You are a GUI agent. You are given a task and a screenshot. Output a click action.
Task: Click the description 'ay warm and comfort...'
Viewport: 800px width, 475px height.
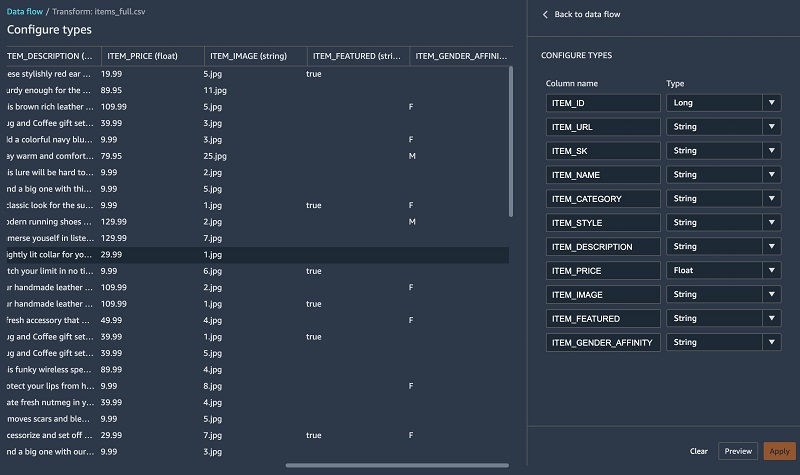point(50,156)
